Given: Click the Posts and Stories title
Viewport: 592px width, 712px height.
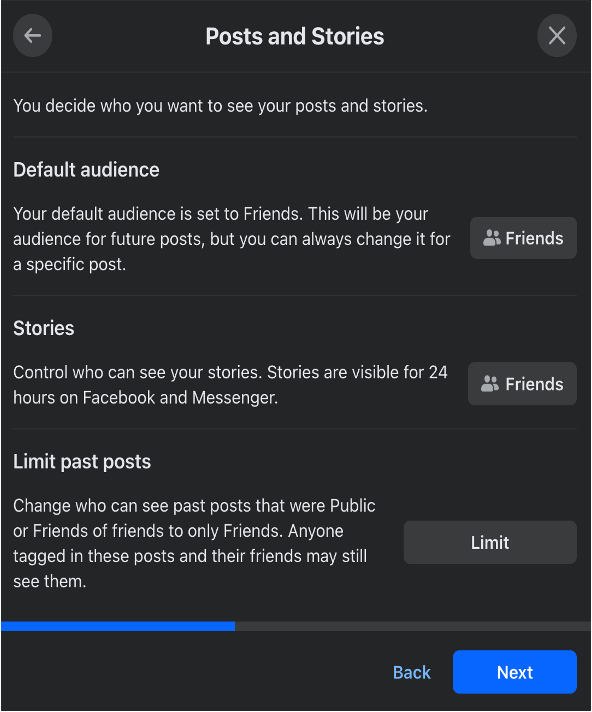Looking at the screenshot, I should pos(295,36).
